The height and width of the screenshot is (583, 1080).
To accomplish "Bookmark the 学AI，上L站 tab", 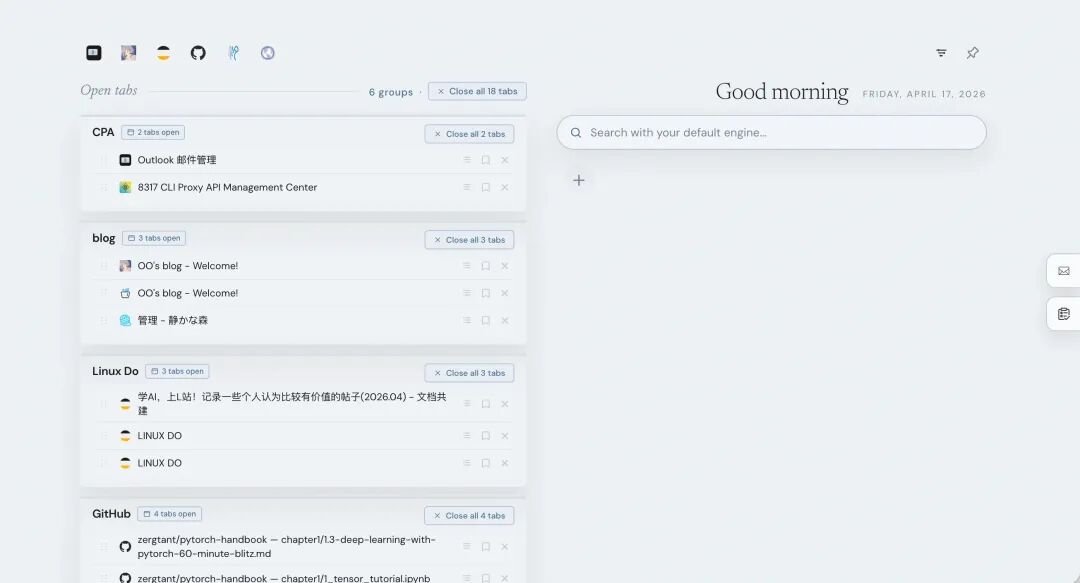I will [x=486, y=404].
